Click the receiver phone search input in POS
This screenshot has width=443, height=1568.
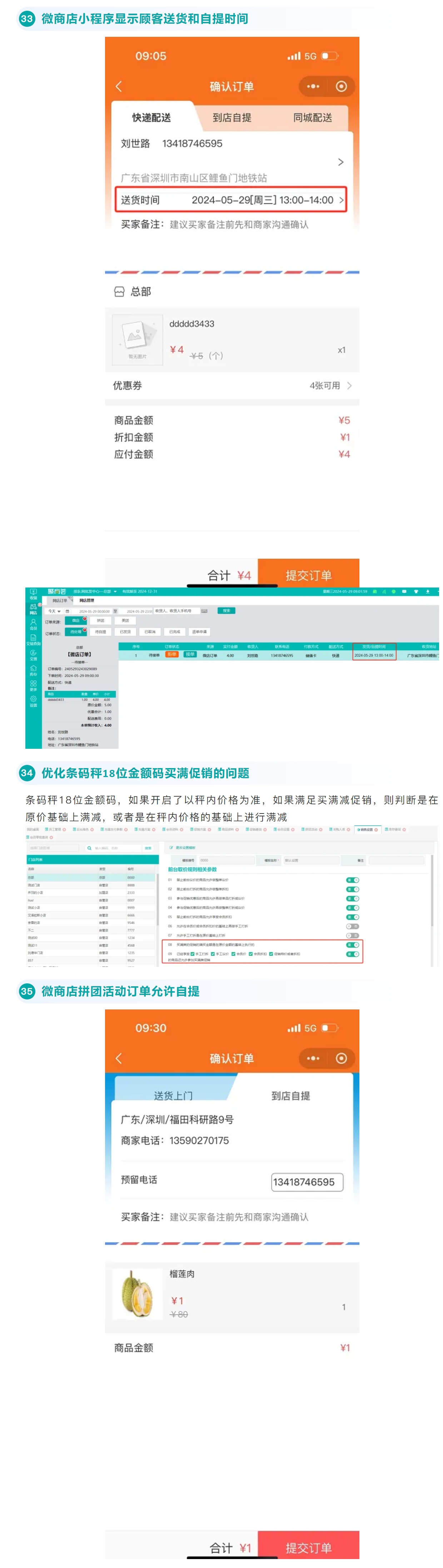177,610
